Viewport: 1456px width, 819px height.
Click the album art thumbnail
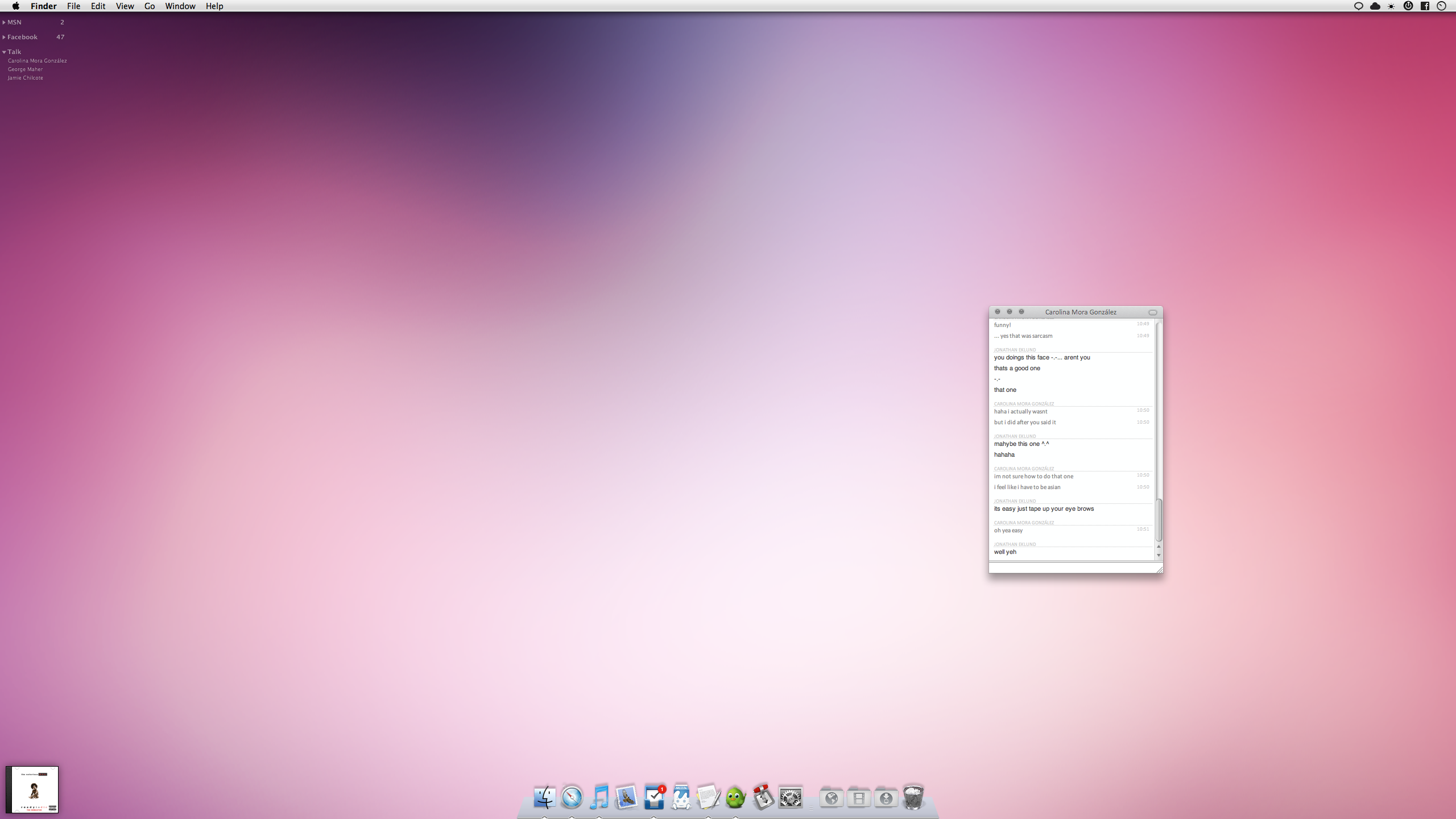[x=32, y=789]
